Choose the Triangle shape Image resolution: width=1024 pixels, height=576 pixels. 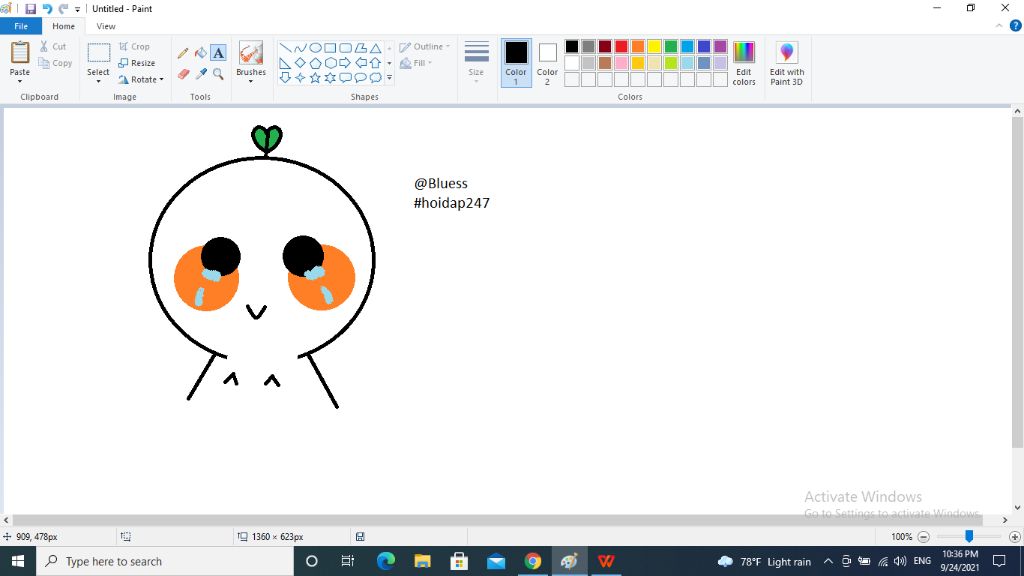(376, 48)
